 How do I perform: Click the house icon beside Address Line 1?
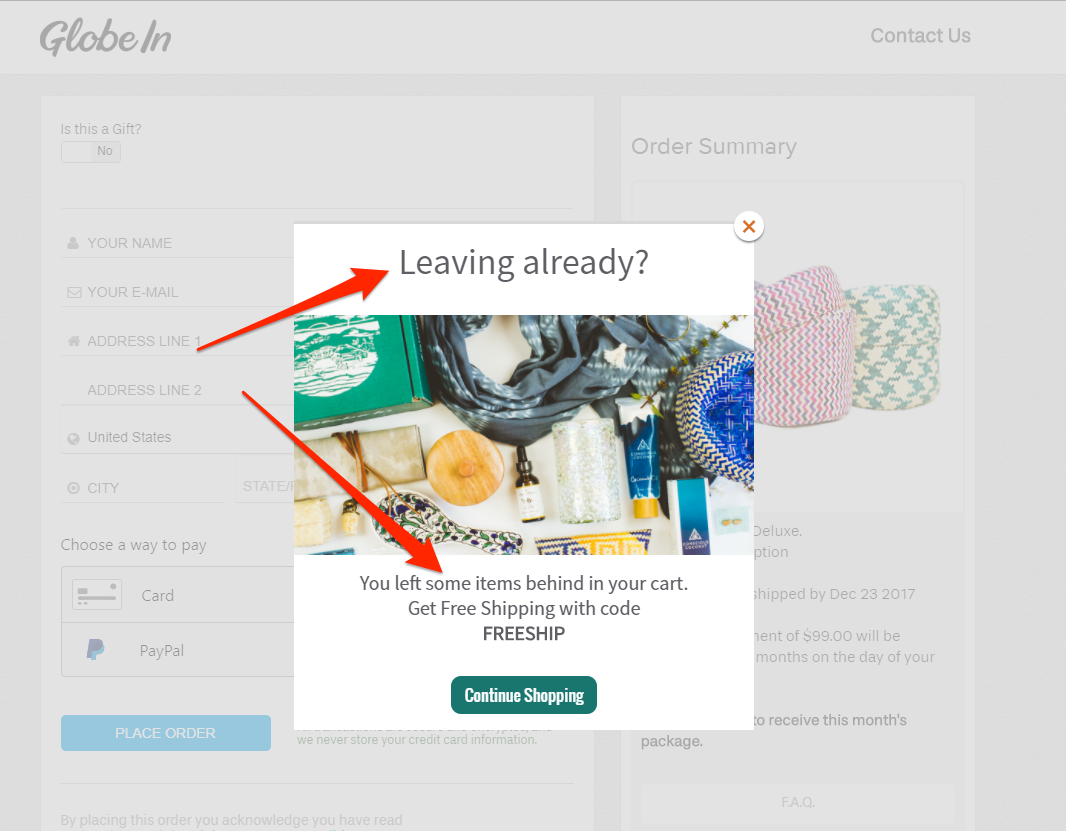click(73, 341)
